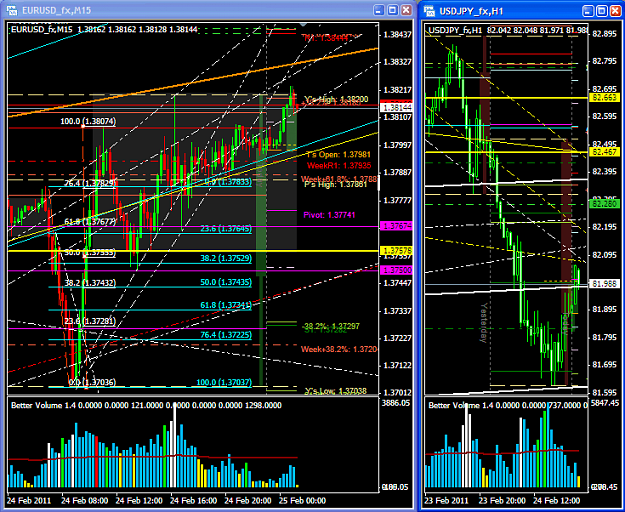Close the USDJPY_fx,H1 chart window
The image size is (625, 512).
click(615, 11)
